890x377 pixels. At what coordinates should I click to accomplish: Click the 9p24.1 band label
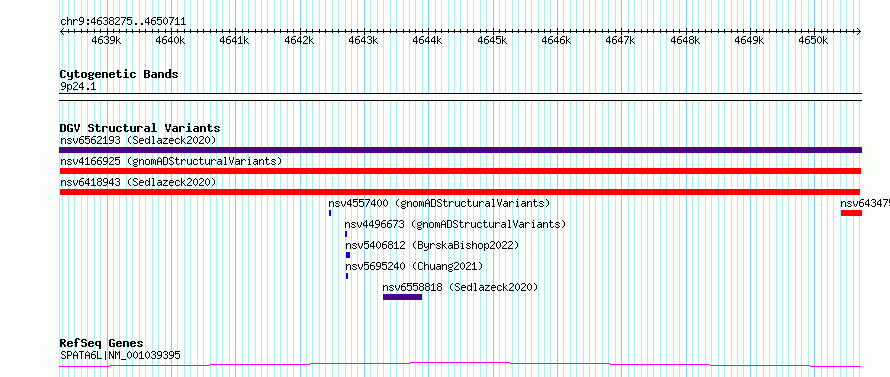pyautogui.click(x=78, y=87)
